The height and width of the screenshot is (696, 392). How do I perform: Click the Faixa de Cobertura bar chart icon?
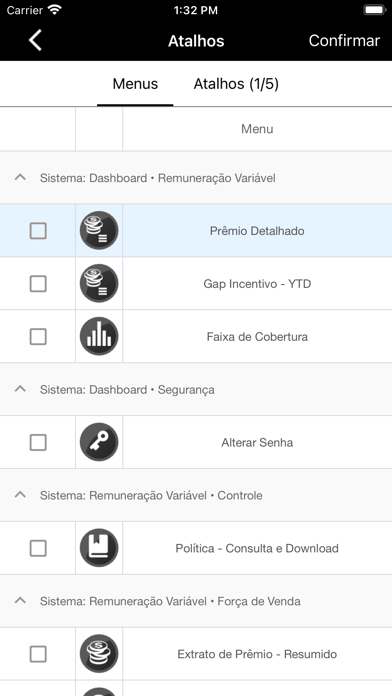99,336
